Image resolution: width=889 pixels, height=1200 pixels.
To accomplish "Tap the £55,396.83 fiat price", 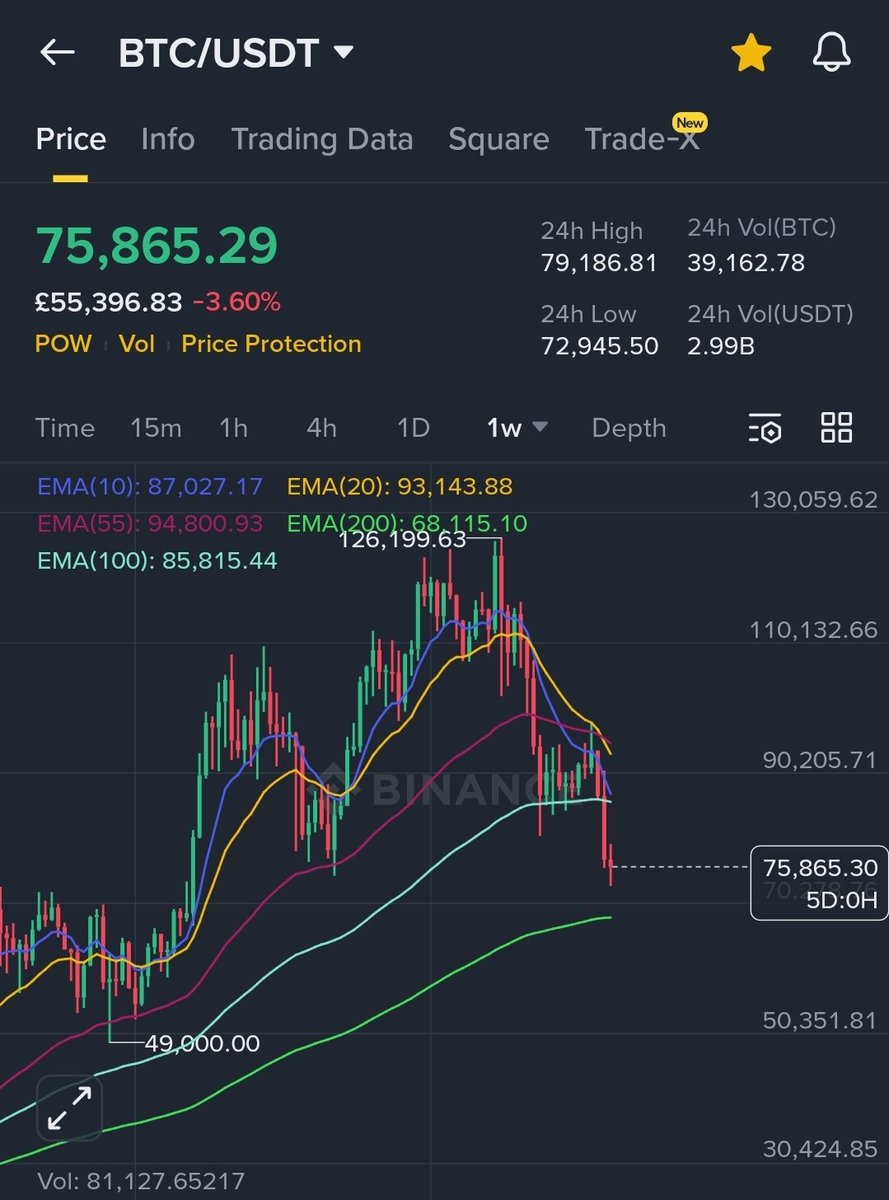I will 109,301.
